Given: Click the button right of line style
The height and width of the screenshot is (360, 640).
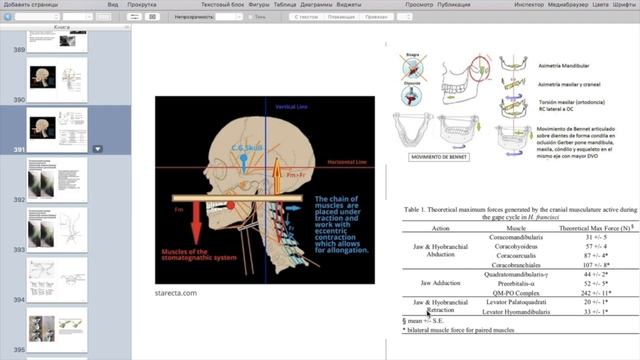Looking at the screenshot, I should (x=152, y=17).
